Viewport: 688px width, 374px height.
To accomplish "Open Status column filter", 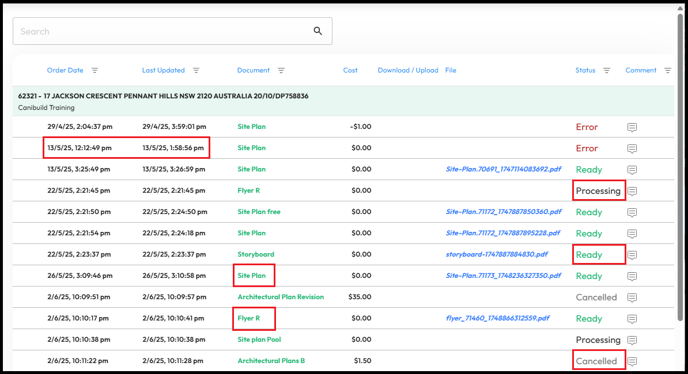I will point(607,70).
